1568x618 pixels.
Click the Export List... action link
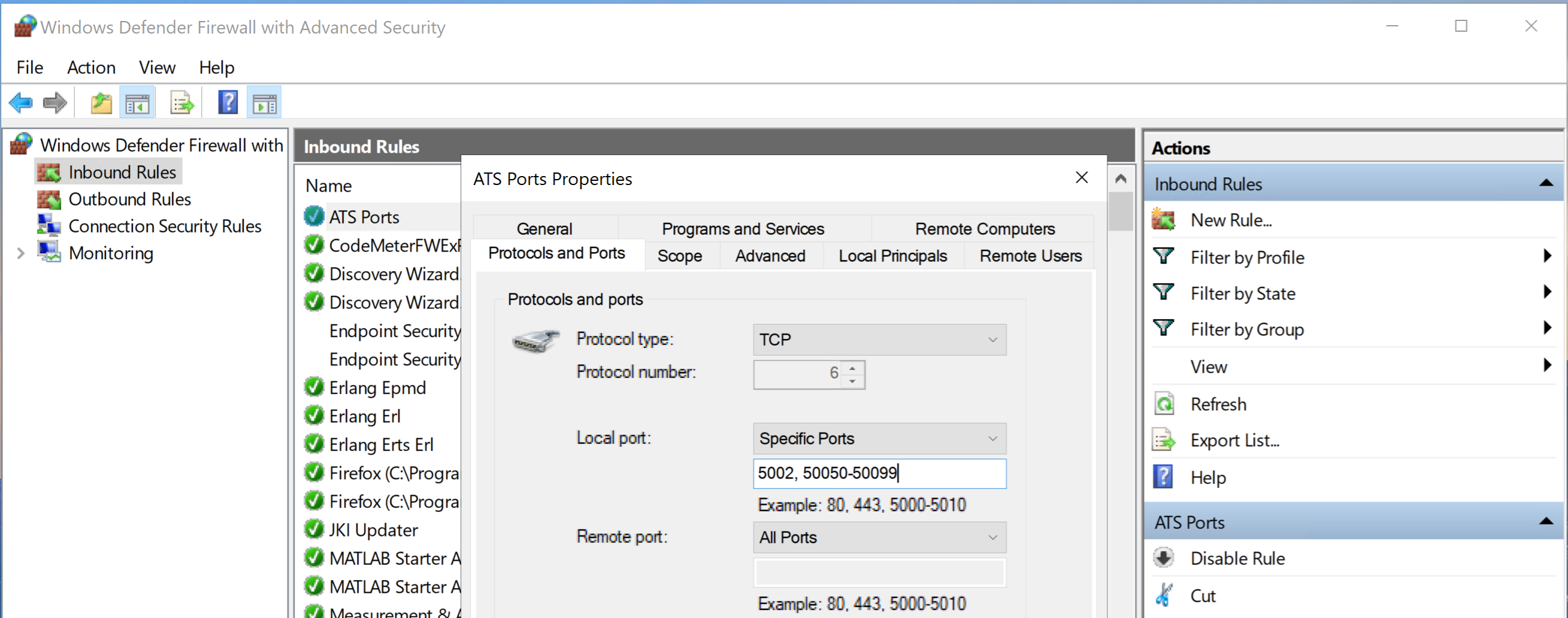[x=1235, y=440]
